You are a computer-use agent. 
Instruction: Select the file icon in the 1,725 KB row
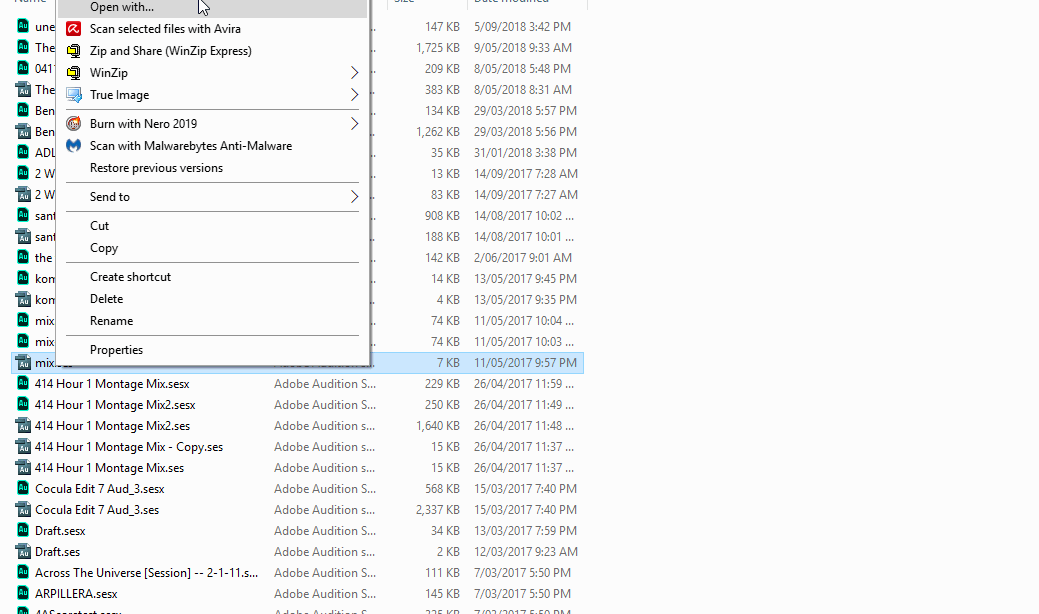[x=23, y=48]
